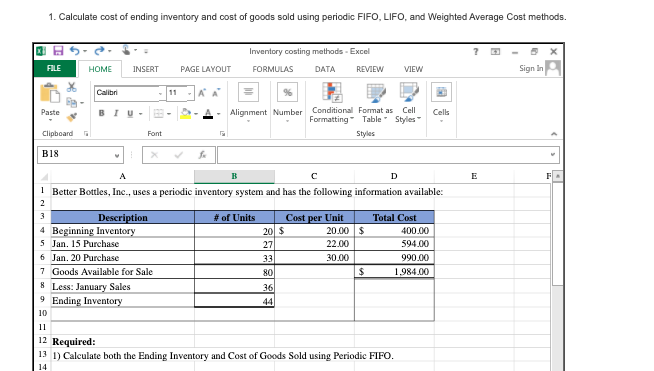Toggle bold formatting
Image resolution: width=654 pixels, height=371 pixels.
[x=101, y=113]
